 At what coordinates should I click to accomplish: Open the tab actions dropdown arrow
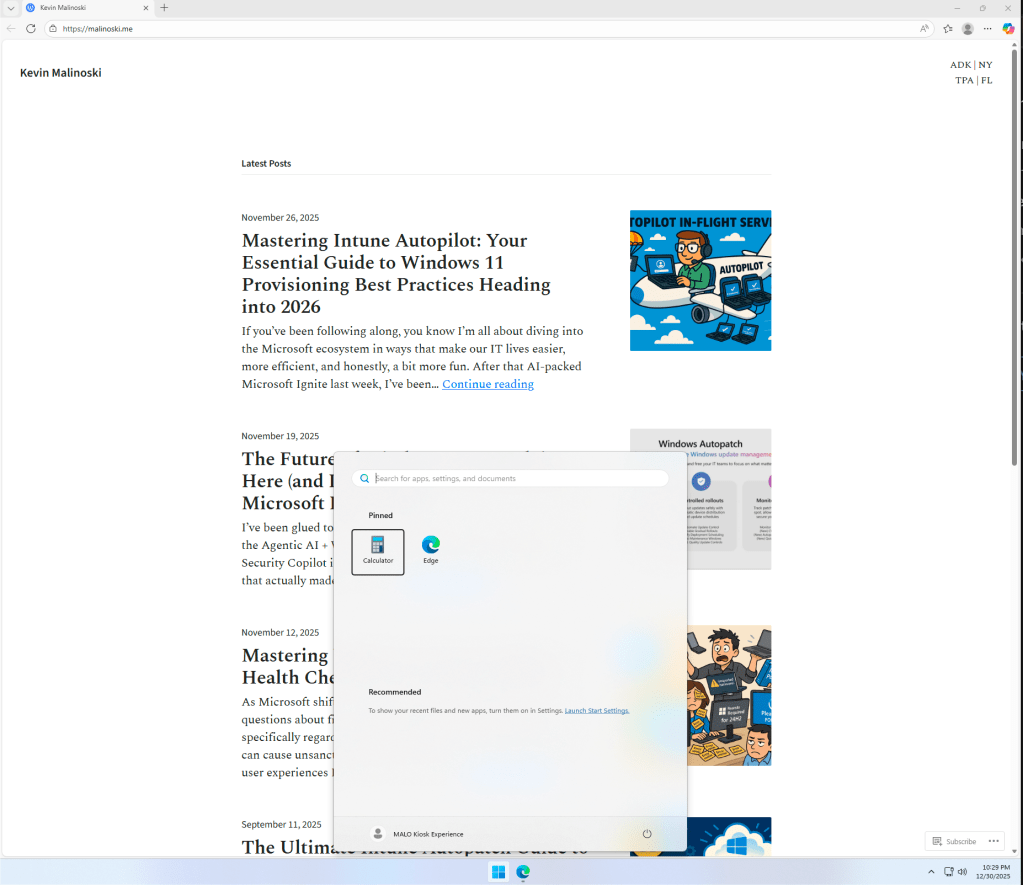point(10,8)
